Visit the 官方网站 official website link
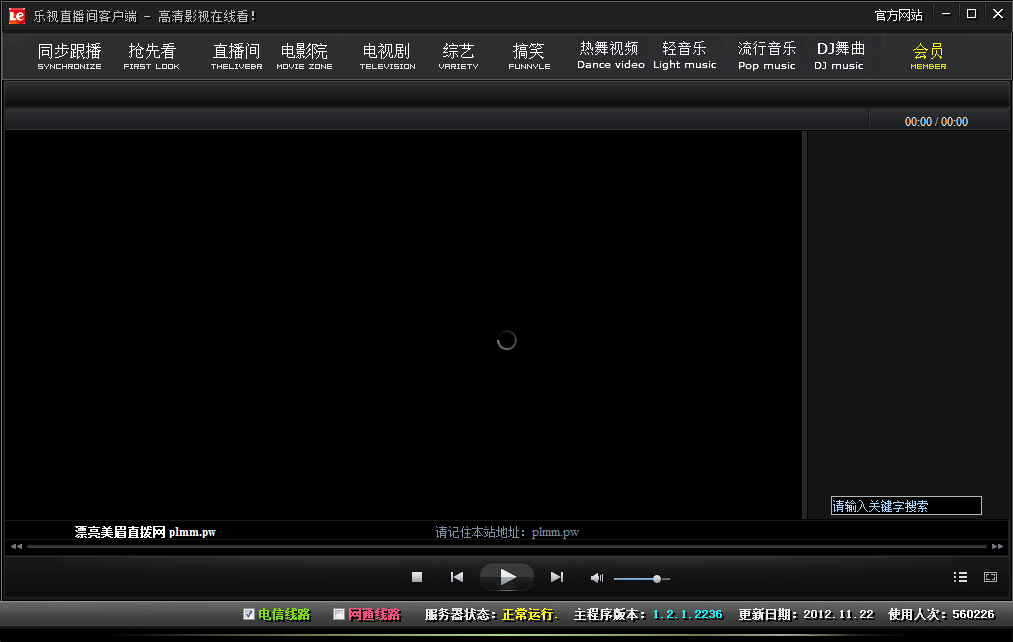Viewport: 1013px width, 642px height. click(x=898, y=15)
